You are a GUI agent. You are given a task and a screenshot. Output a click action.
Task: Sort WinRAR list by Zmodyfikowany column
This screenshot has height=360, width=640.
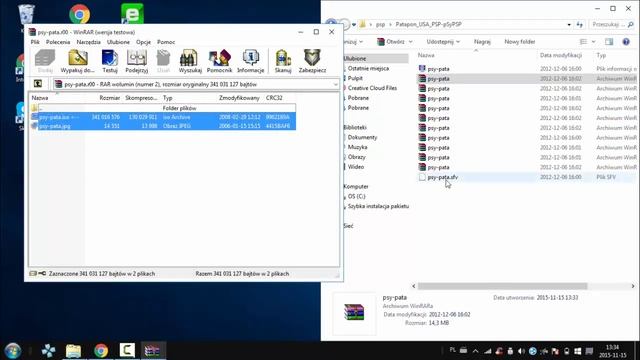pyautogui.click(x=239, y=98)
